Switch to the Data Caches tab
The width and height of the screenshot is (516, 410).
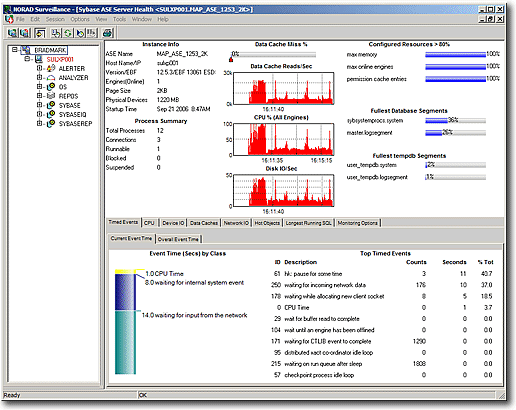pyautogui.click(x=204, y=223)
